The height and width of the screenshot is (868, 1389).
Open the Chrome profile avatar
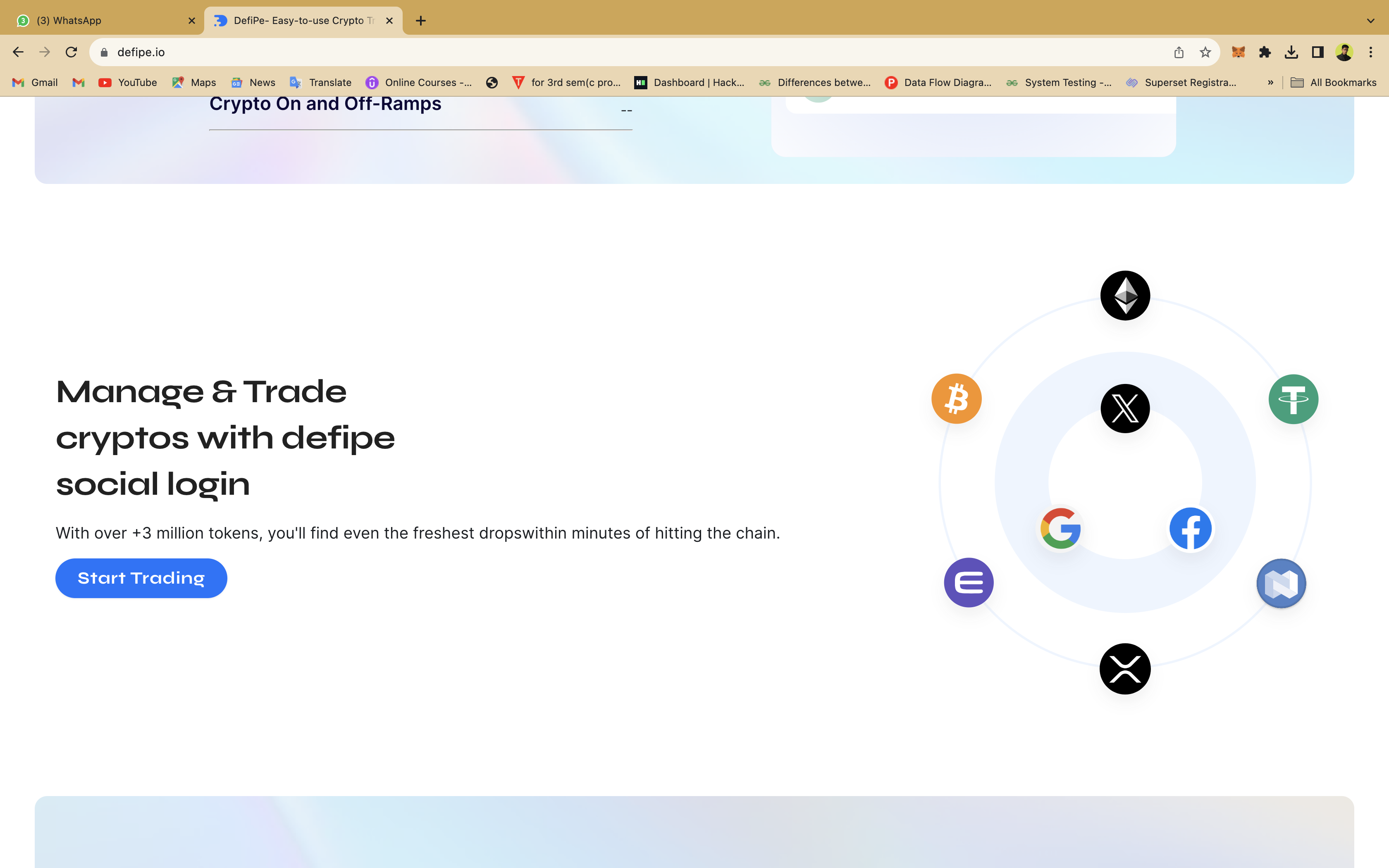point(1344,52)
